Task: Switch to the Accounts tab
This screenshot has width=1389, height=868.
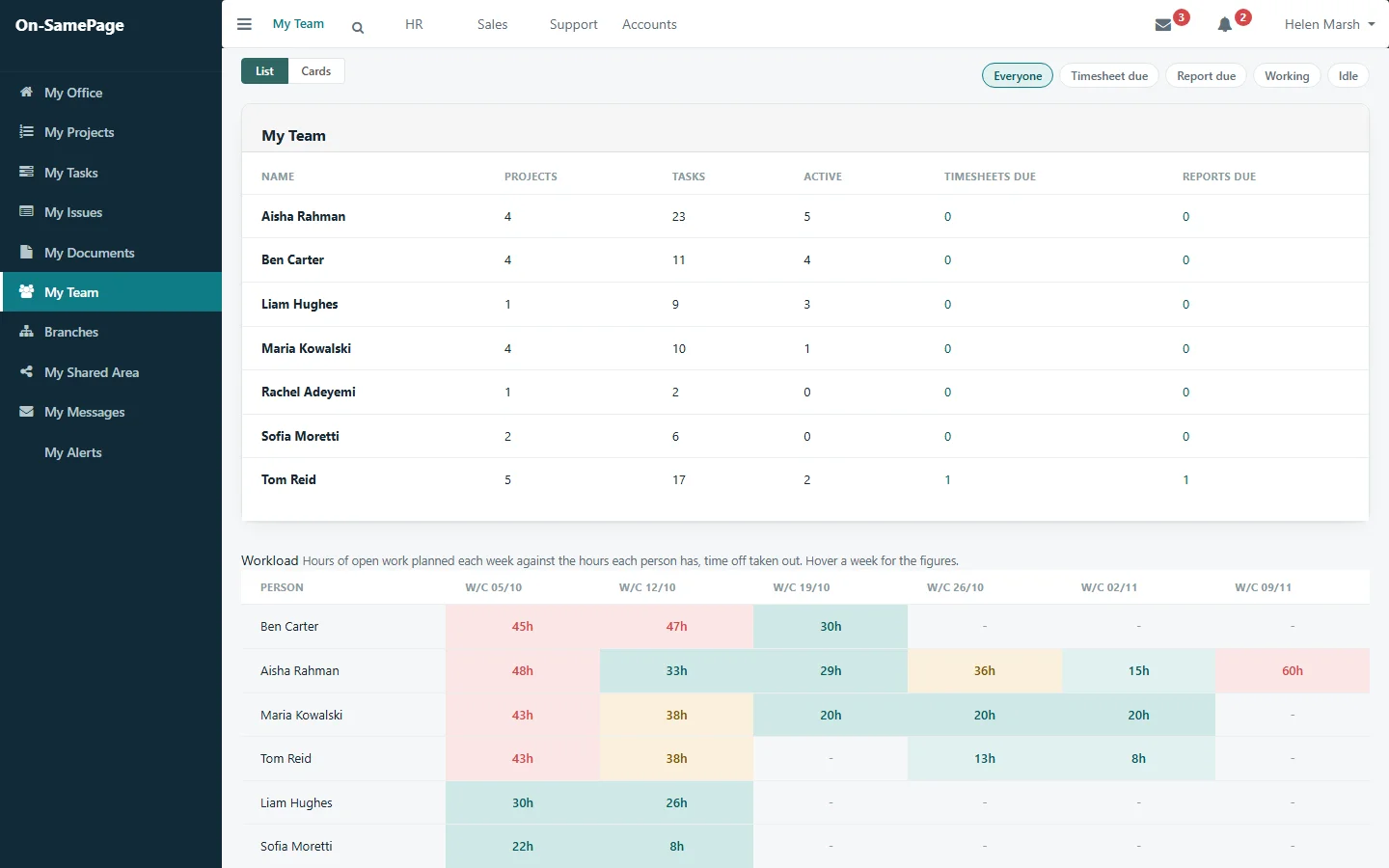Action: point(649,24)
